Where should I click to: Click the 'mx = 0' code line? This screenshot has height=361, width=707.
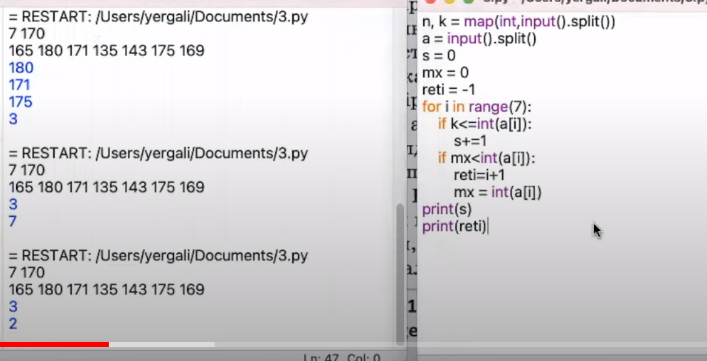point(445,73)
